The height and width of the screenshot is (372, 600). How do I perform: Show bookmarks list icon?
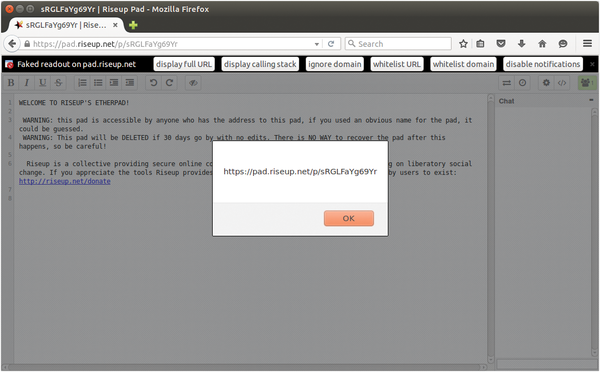480,44
